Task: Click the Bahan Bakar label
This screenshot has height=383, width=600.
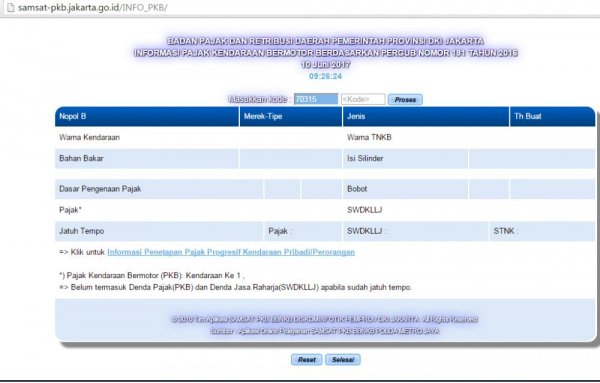Action: (x=81, y=158)
